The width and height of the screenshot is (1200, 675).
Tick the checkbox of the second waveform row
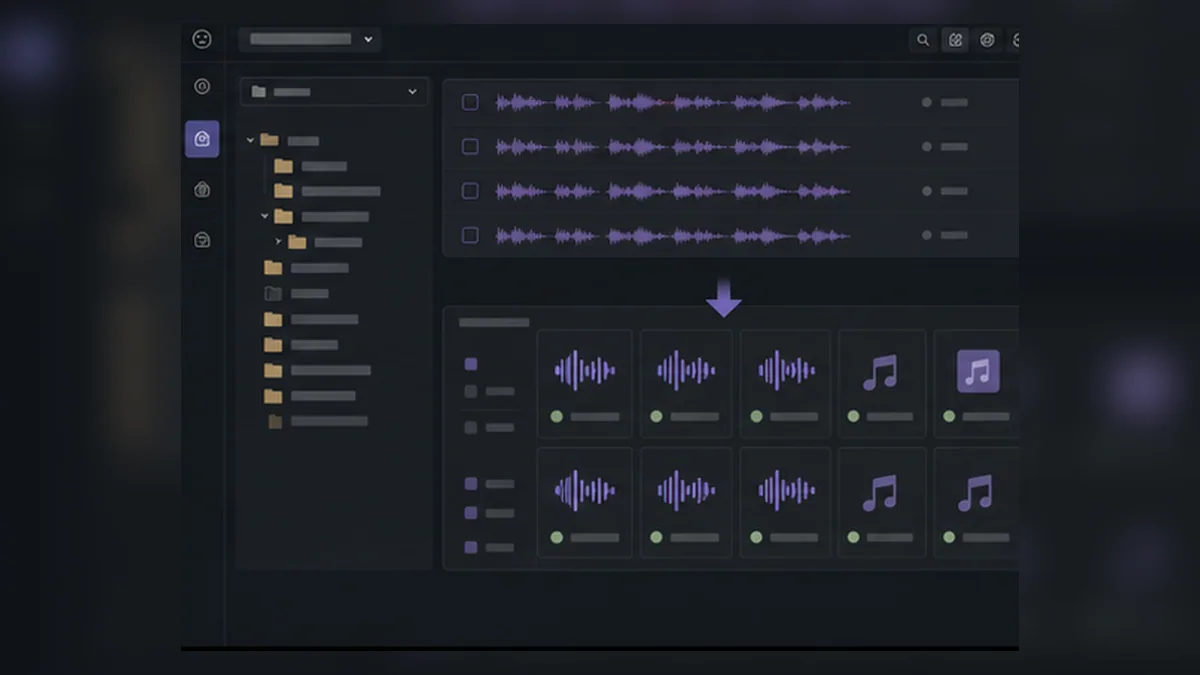pyautogui.click(x=470, y=146)
